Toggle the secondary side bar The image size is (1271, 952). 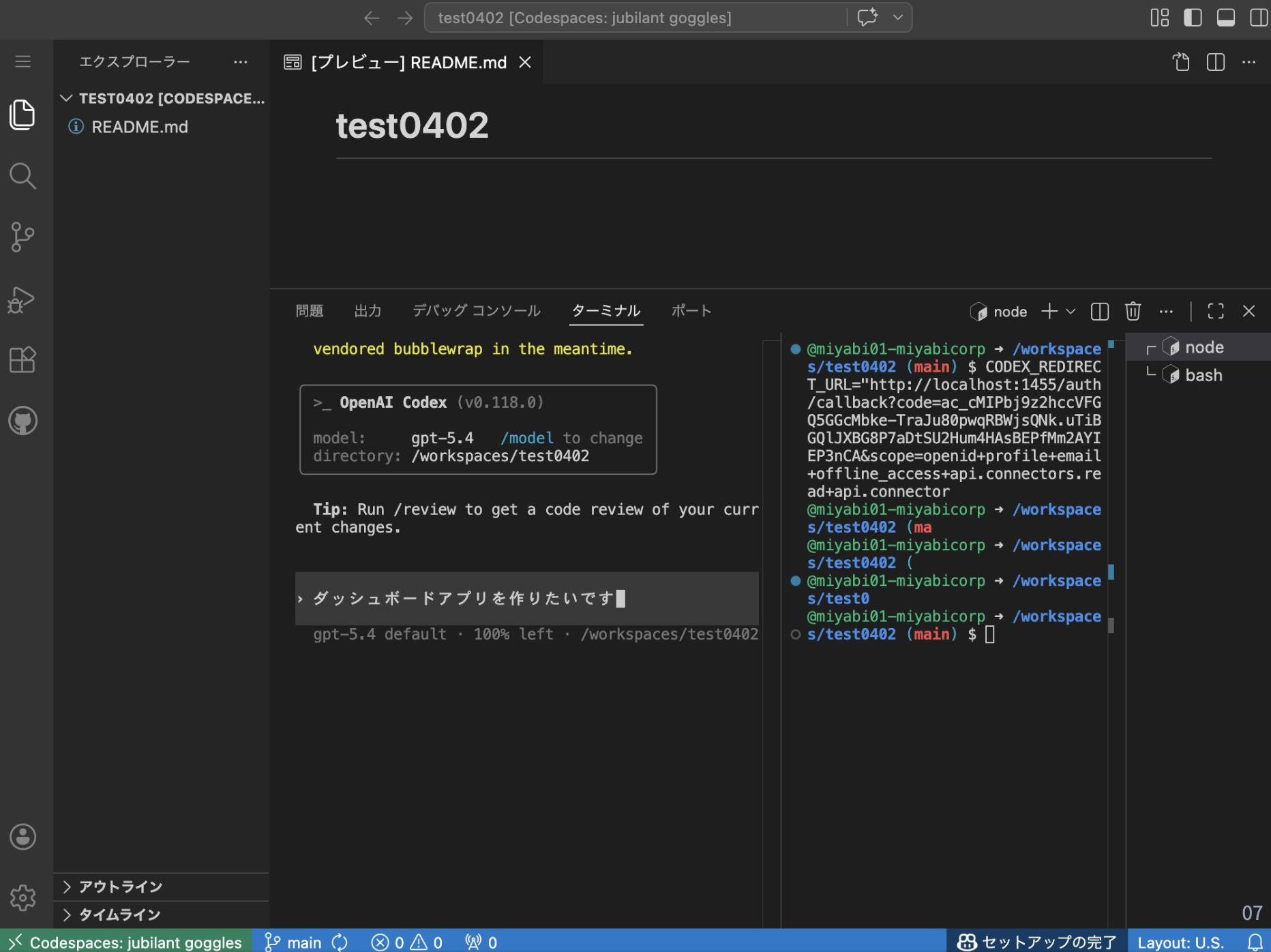point(1259,18)
